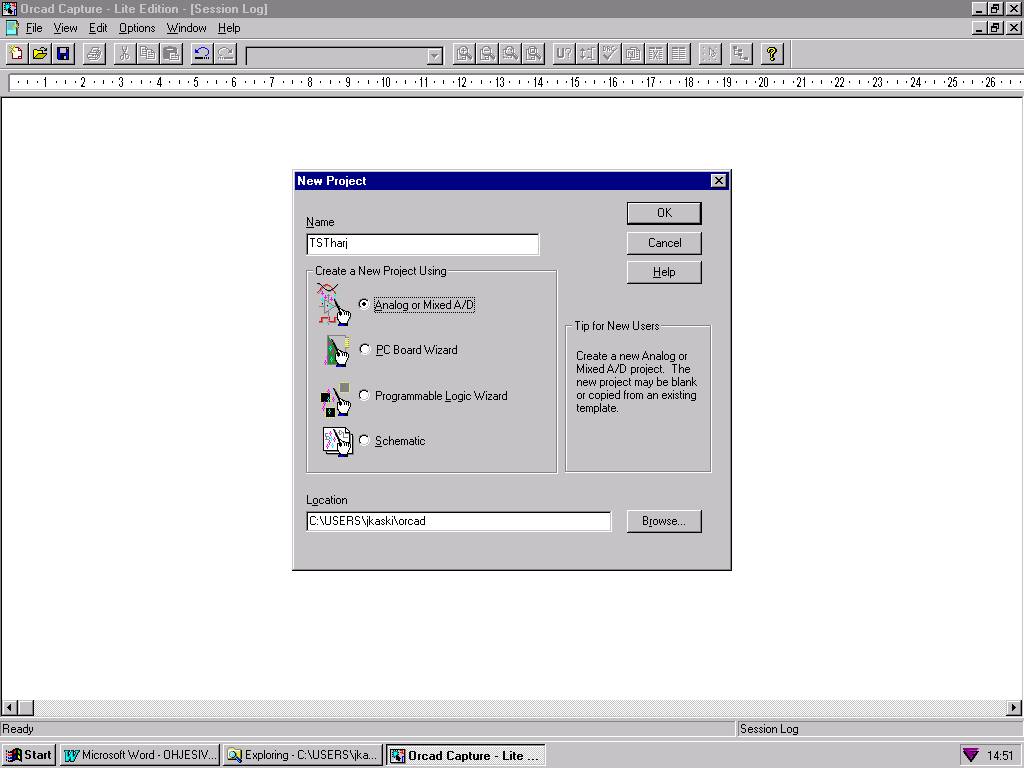Click the PC Board Wizard project icon

coord(338,351)
